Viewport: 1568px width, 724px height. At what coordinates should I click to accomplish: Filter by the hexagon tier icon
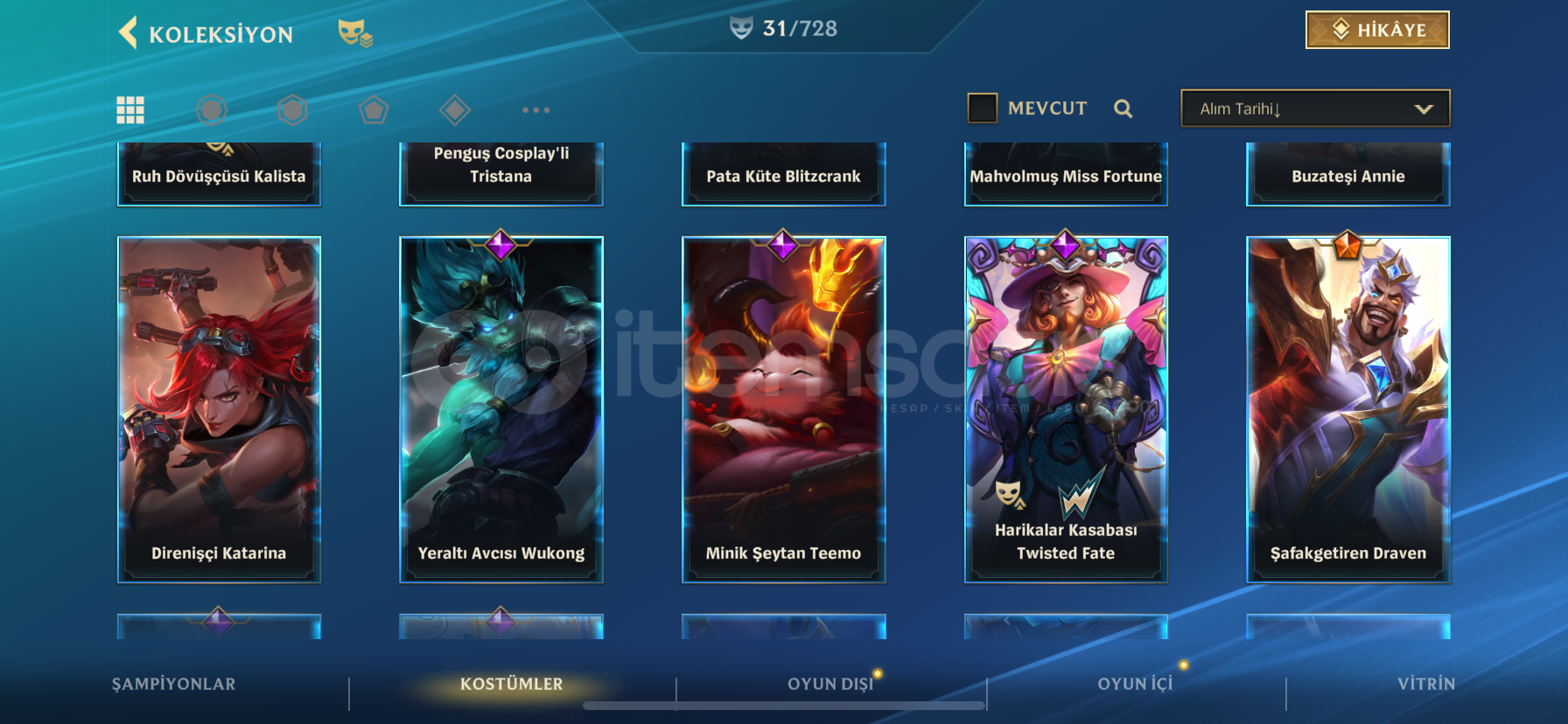point(292,110)
